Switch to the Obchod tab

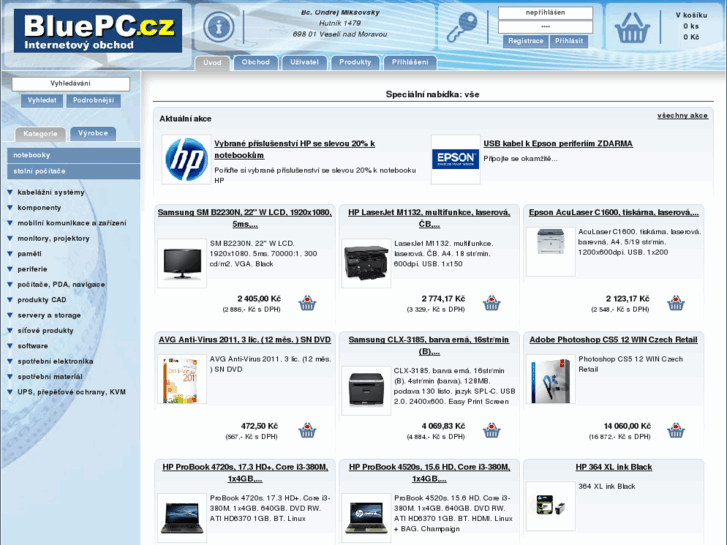click(255, 62)
